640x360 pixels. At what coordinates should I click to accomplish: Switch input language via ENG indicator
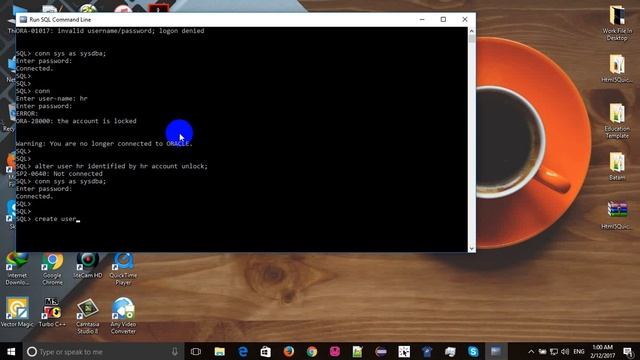click(x=579, y=351)
